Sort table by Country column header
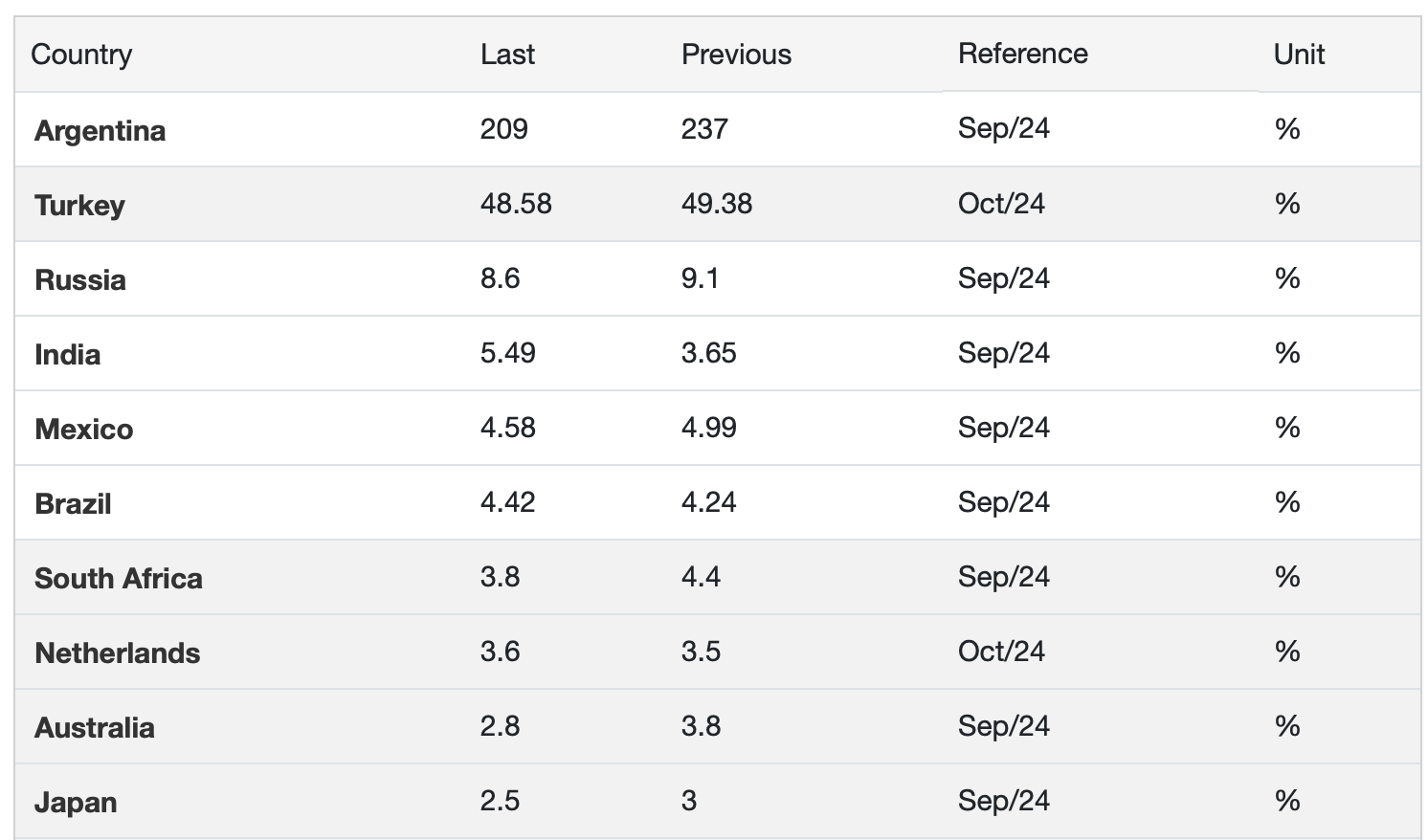The image size is (1428, 840). [81, 55]
